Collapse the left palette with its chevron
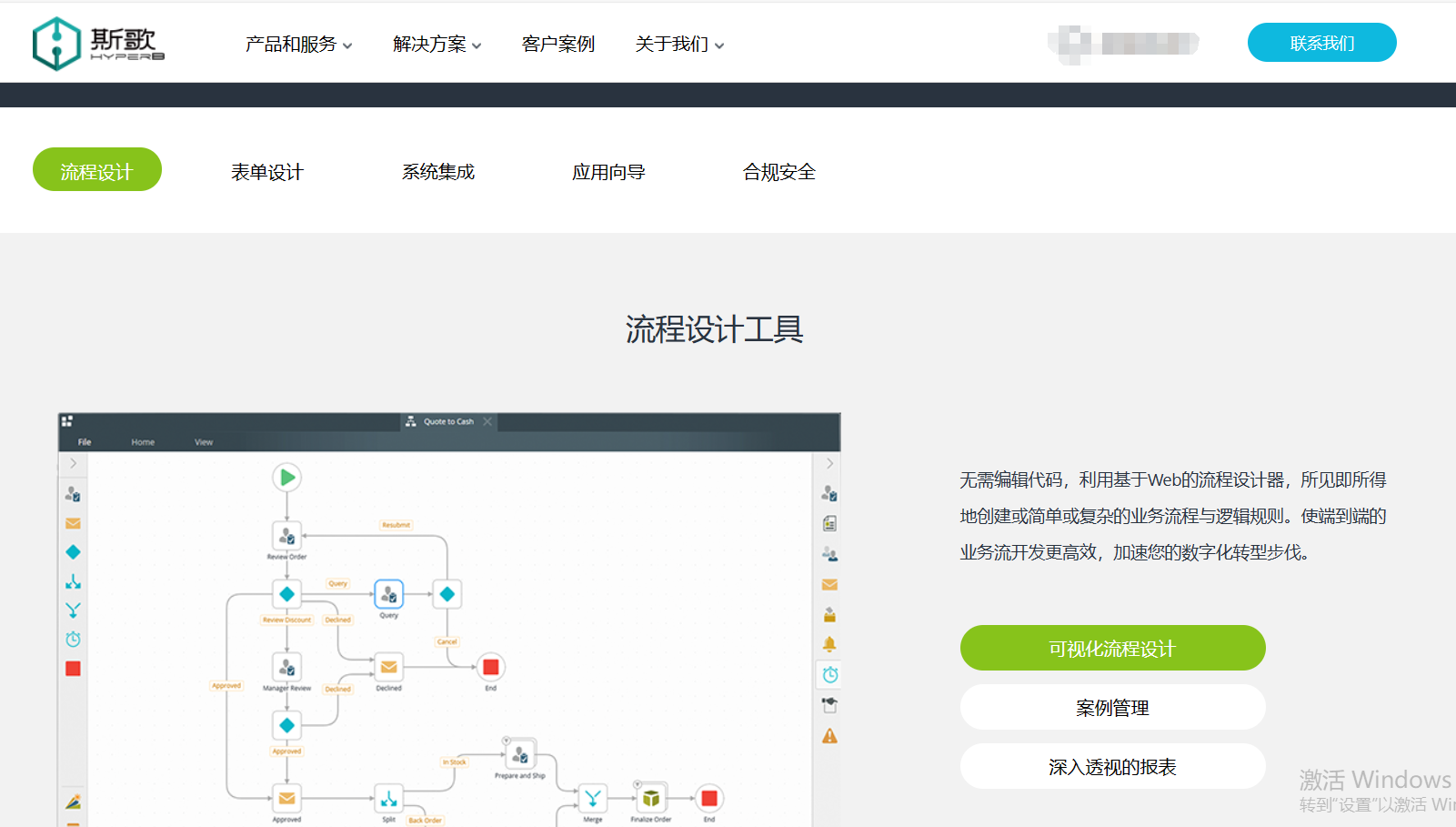1456x827 pixels. (73, 463)
